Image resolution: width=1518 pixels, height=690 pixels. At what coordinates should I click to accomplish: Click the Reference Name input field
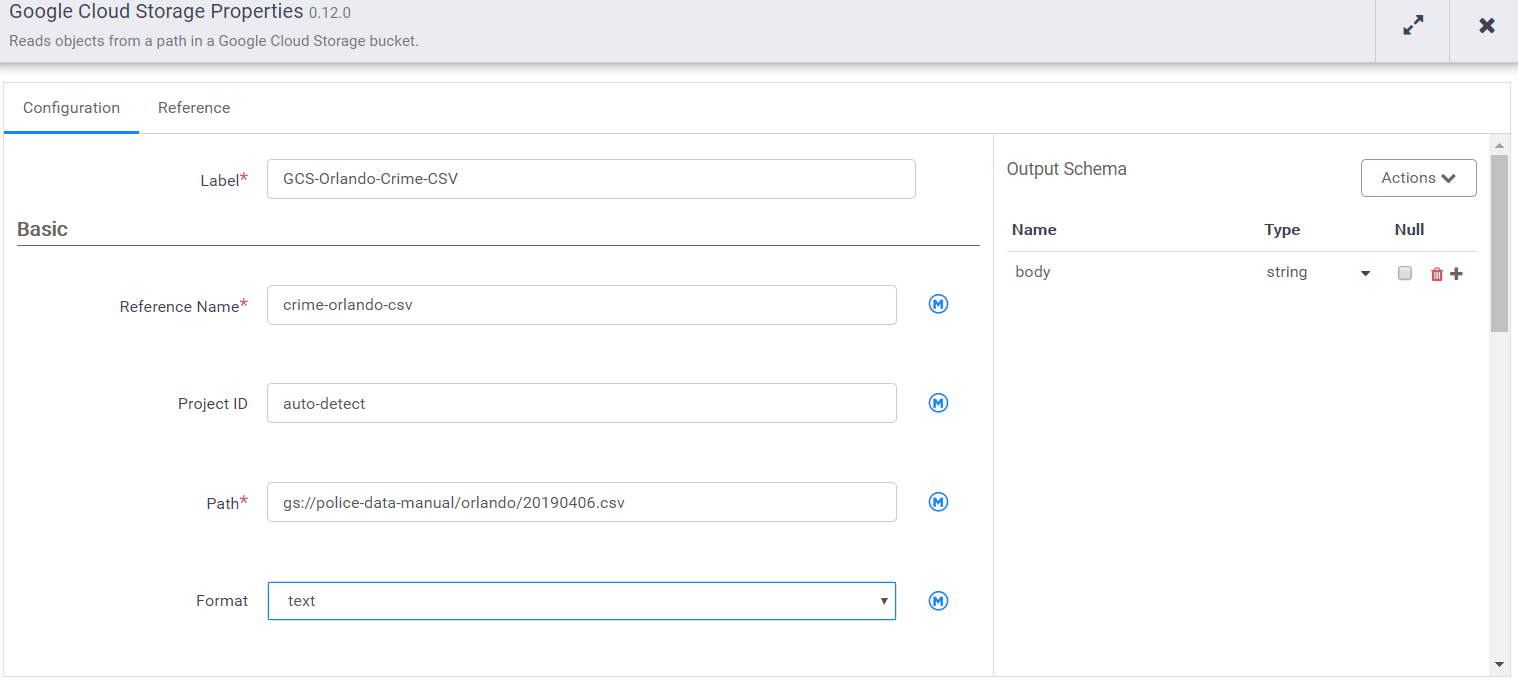click(581, 305)
